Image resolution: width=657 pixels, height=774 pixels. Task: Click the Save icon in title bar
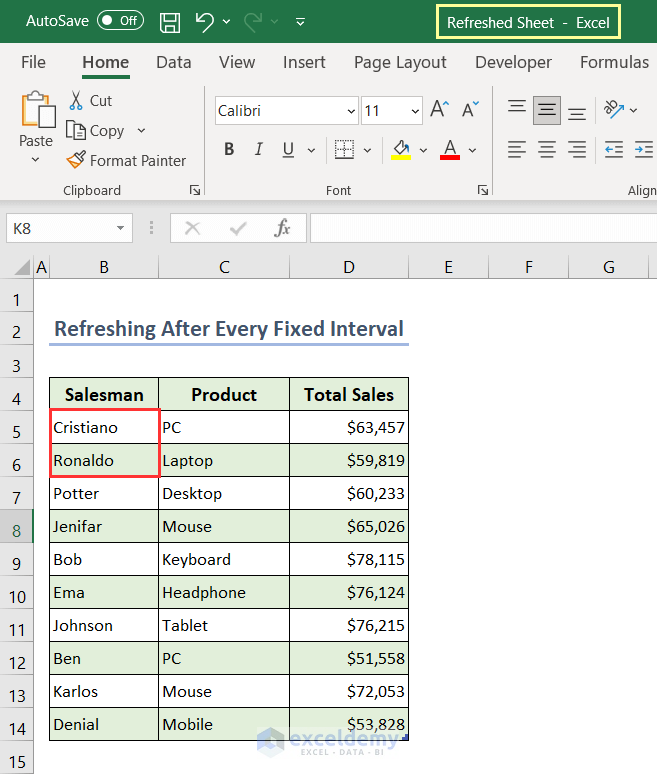[x=170, y=21]
